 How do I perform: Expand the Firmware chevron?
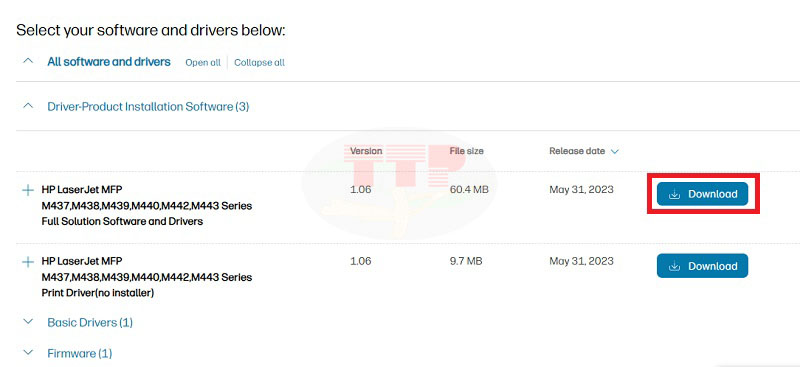[x=29, y=352]
